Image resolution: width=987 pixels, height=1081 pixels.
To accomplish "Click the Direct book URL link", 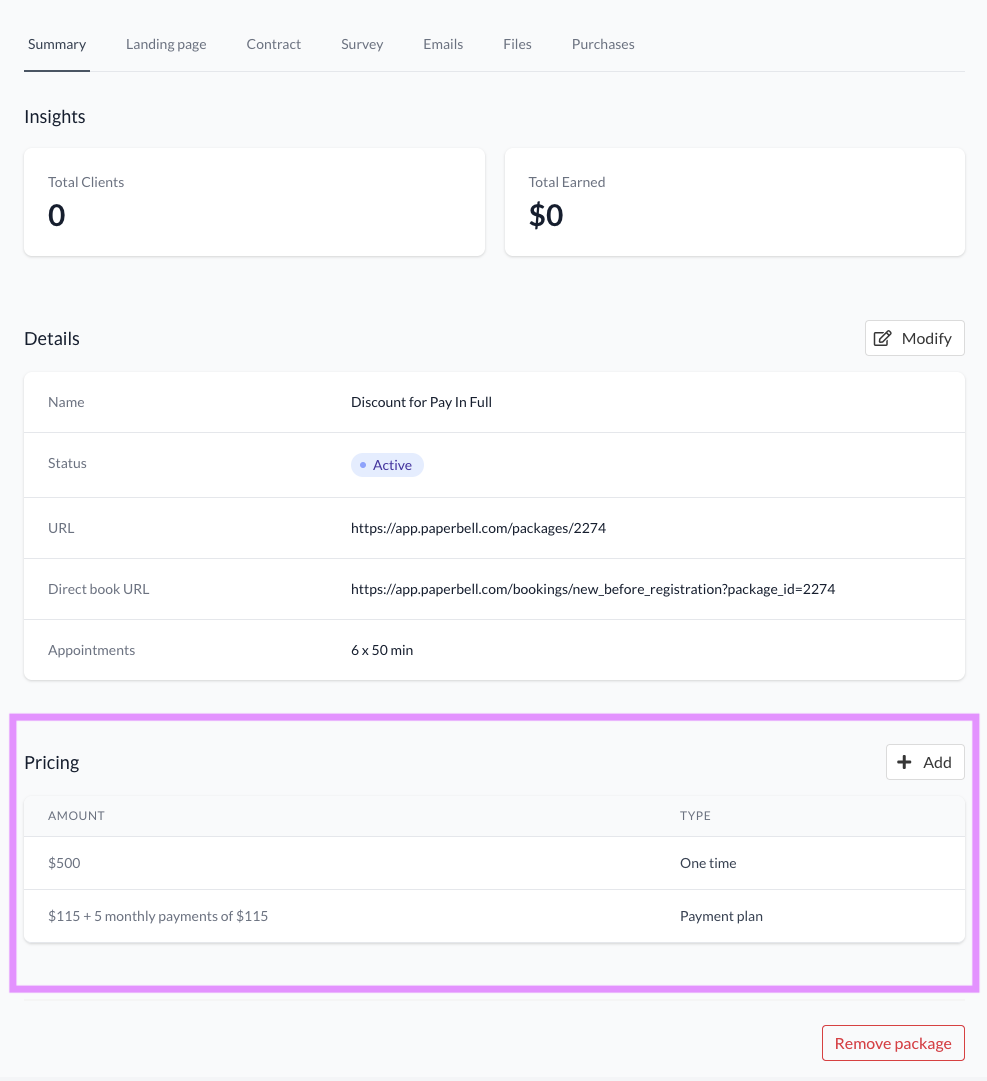I will [592, 589].
